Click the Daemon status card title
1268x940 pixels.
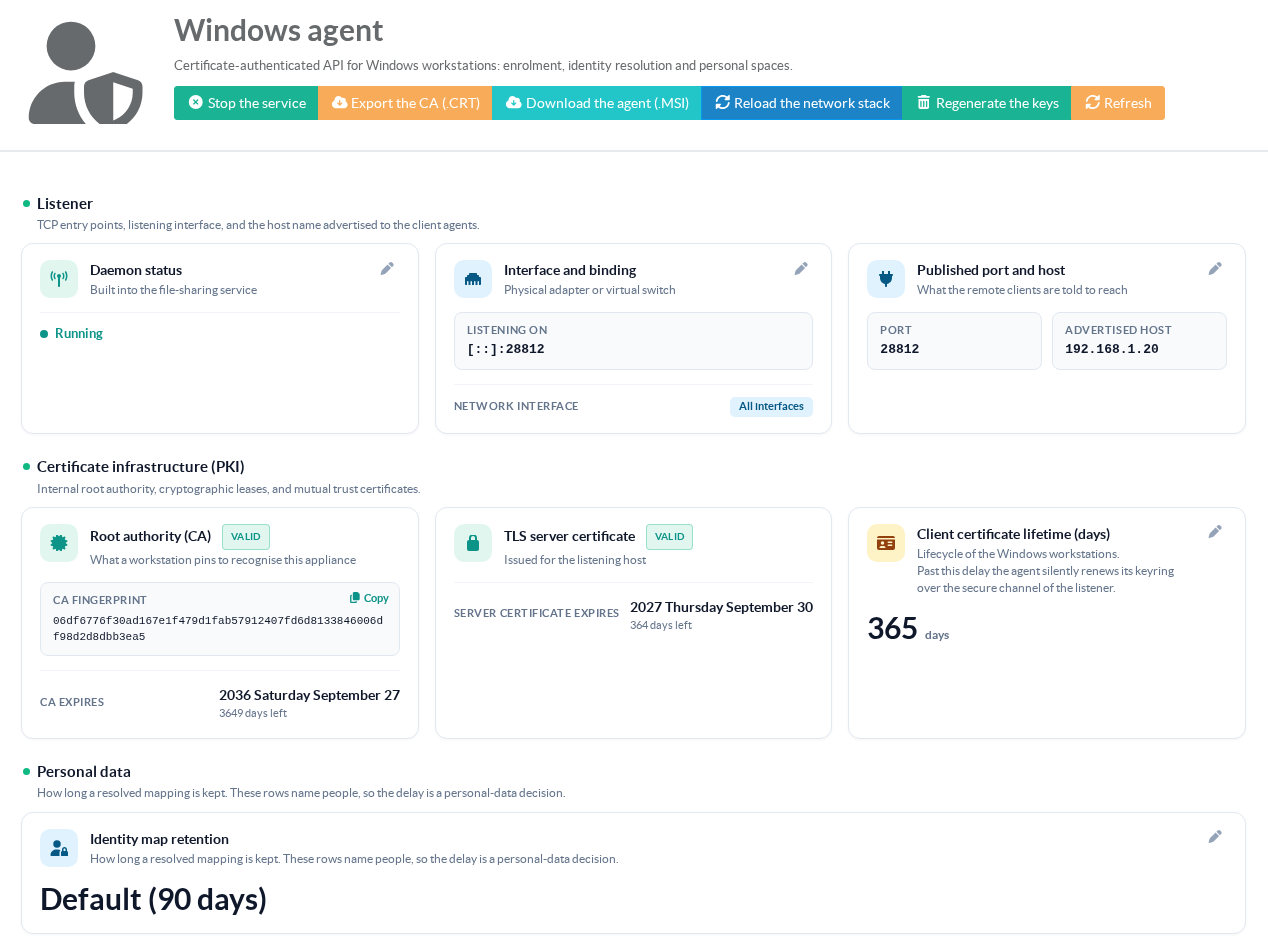tap(136, 270)
